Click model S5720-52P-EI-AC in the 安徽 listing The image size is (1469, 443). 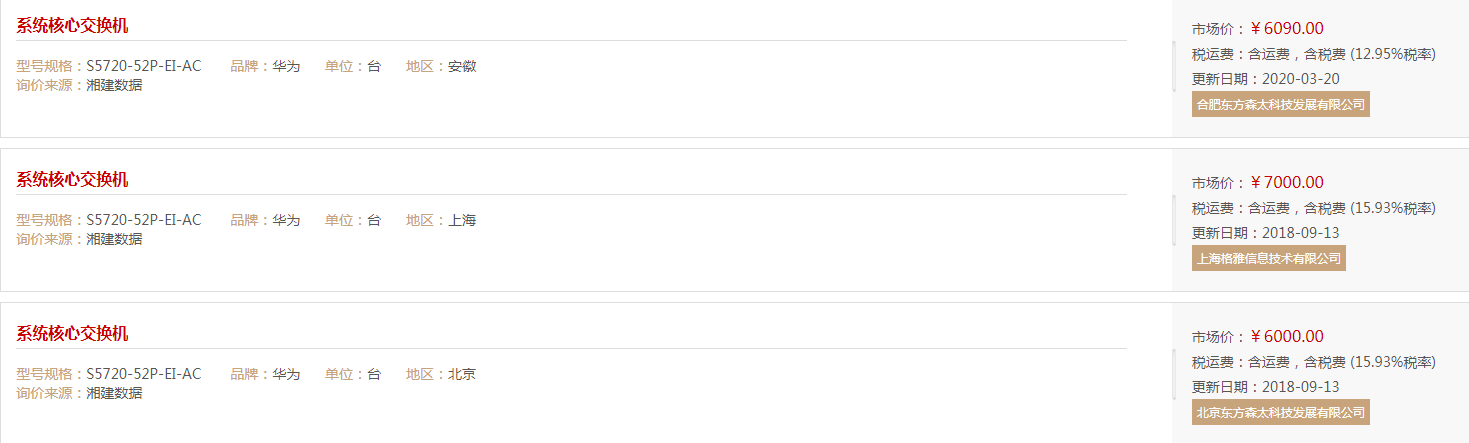click(144, 66)
